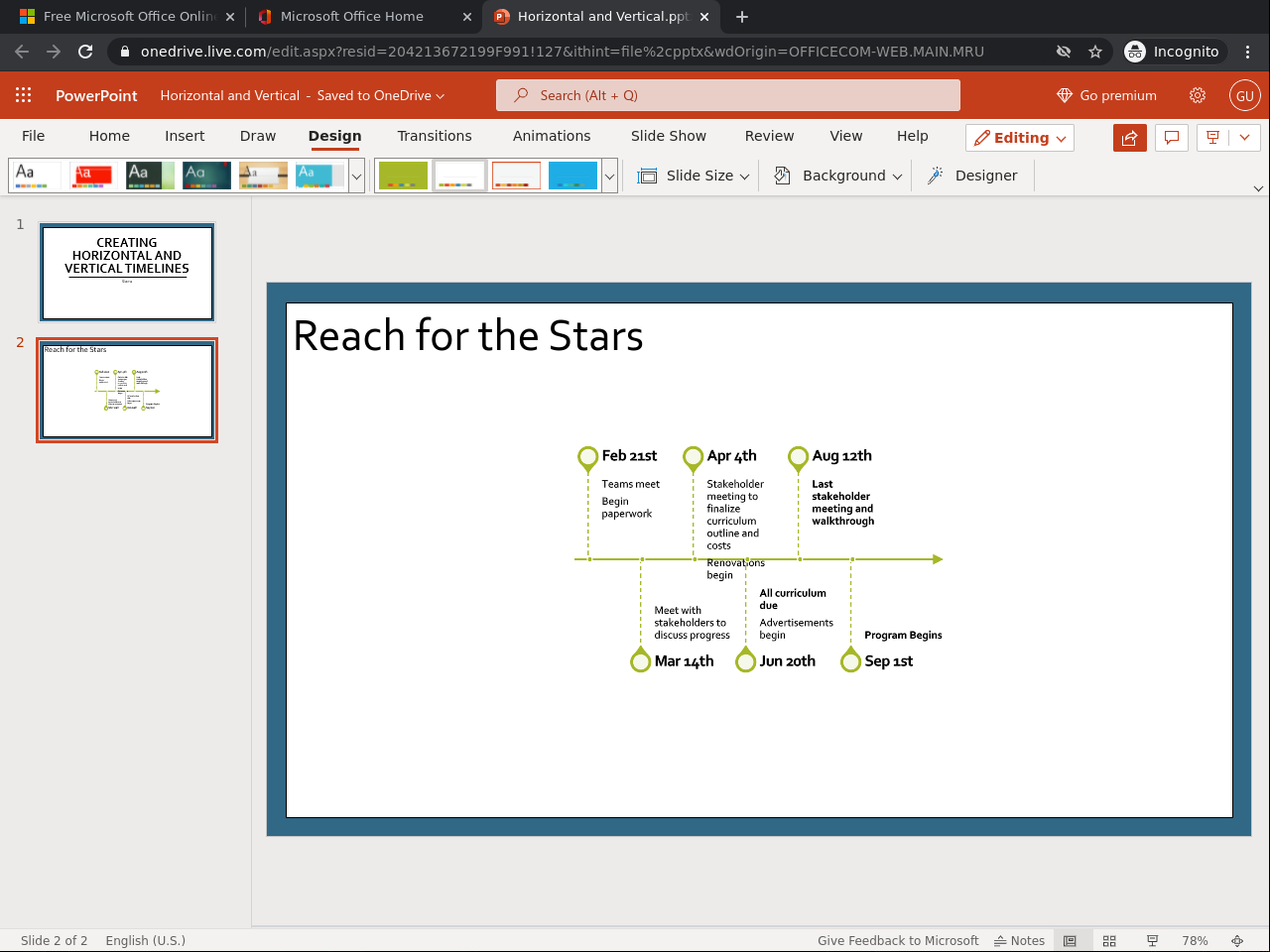Screen dimensions: 1270x952
Task: Open the File menu
Action: pyautogui.click(x=34, y=136)
